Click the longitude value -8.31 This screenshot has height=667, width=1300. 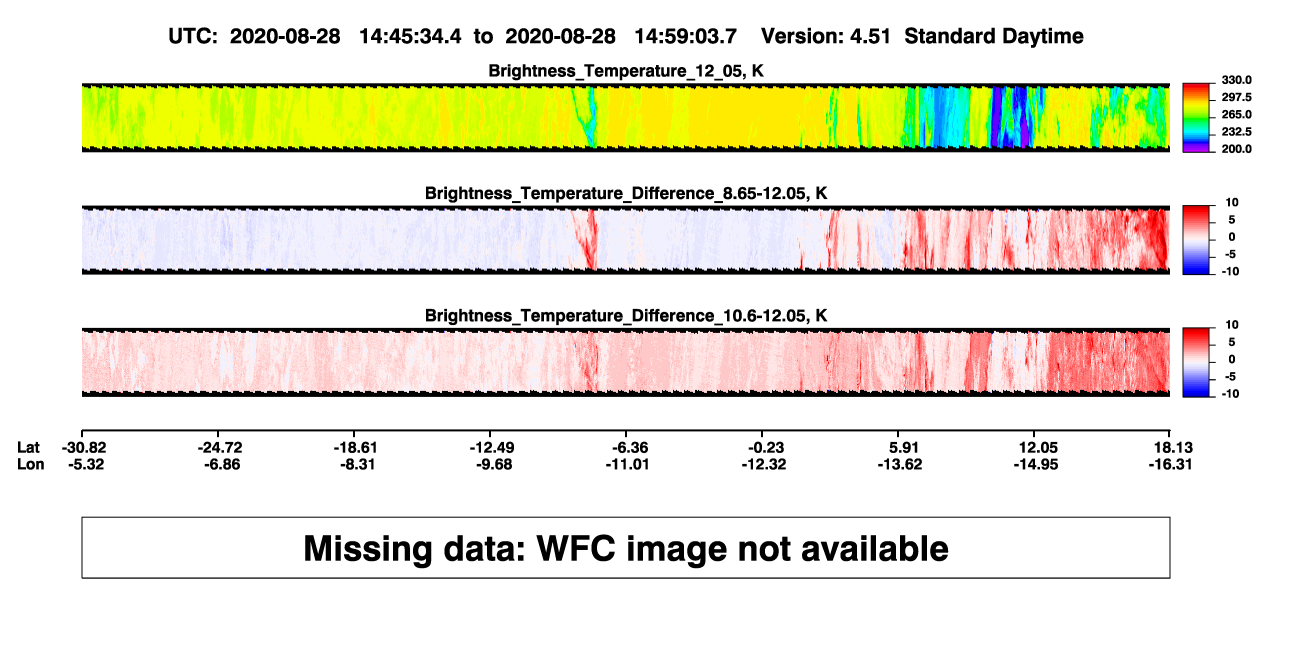click(357, 464)
